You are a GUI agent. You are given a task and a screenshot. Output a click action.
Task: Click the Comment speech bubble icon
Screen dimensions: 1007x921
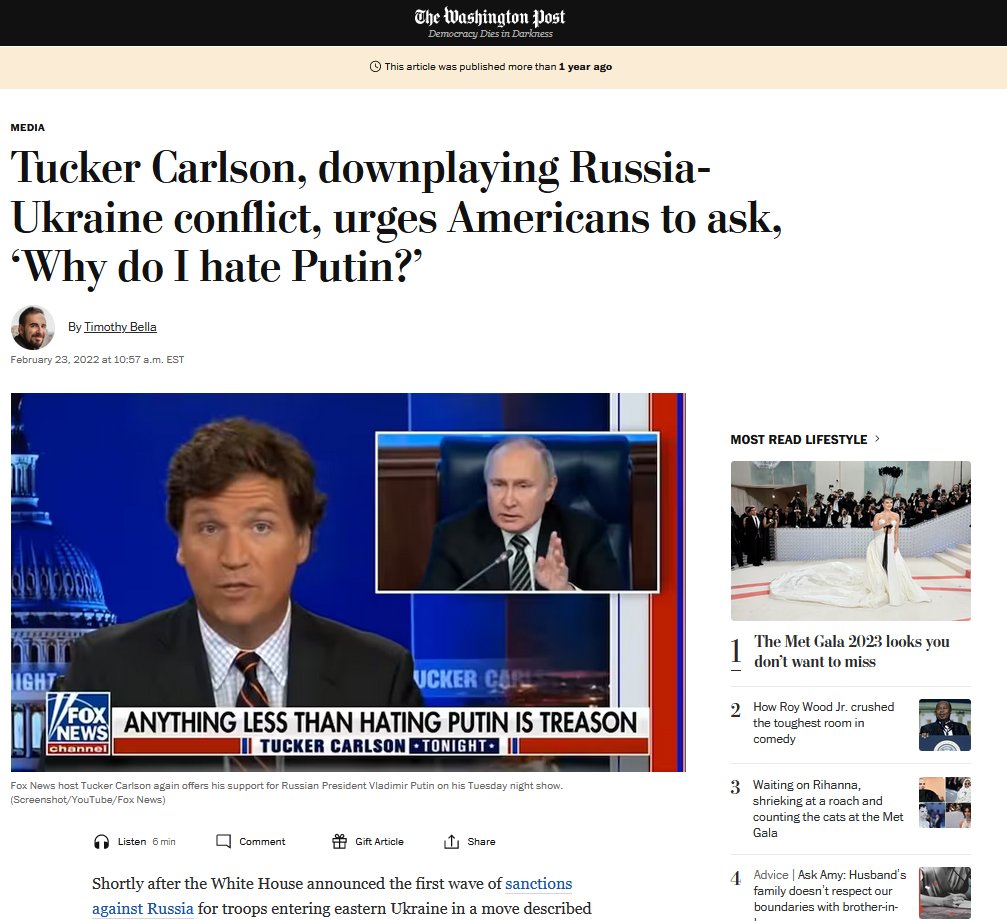[223, 841]
